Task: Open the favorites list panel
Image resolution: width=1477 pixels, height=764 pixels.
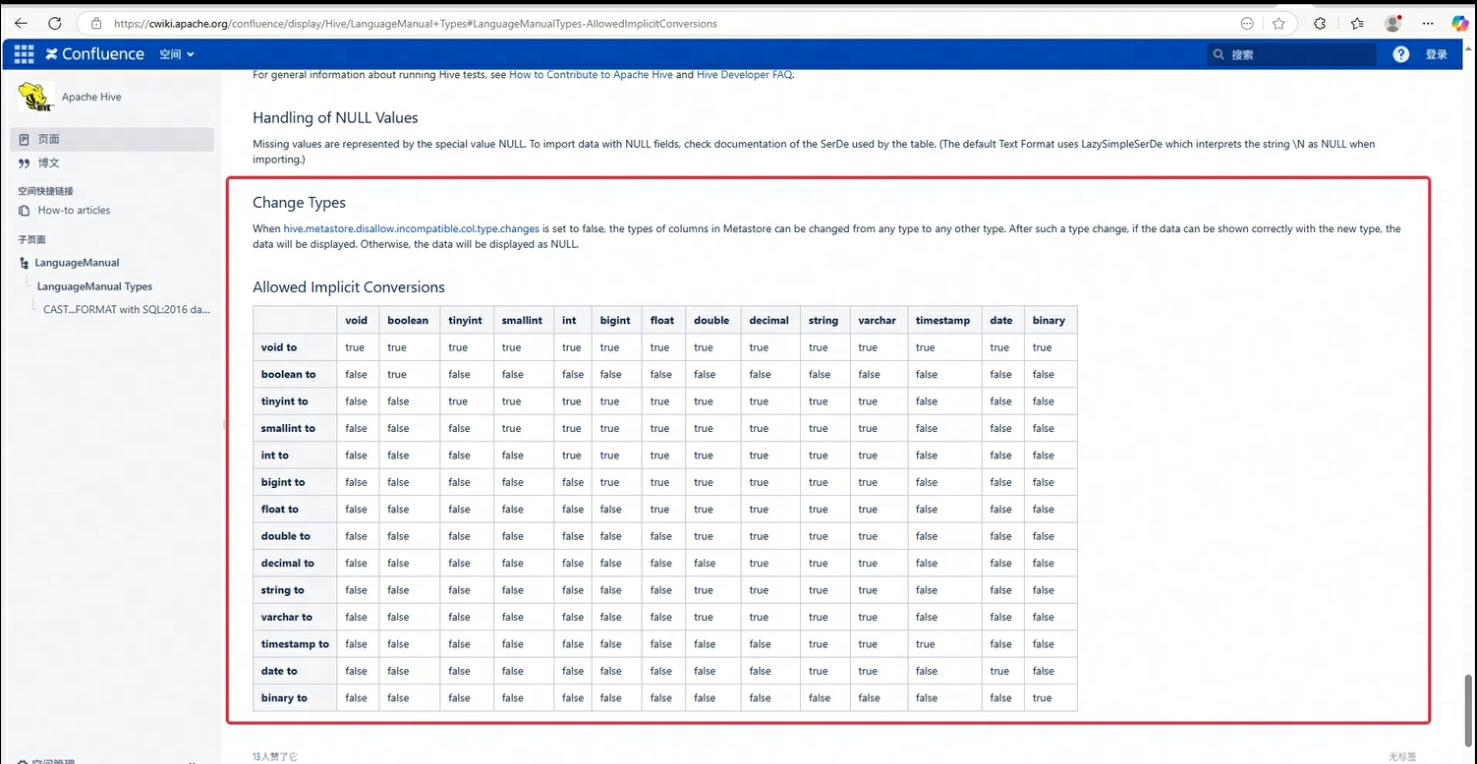Action: click(x=1357, y=23)
